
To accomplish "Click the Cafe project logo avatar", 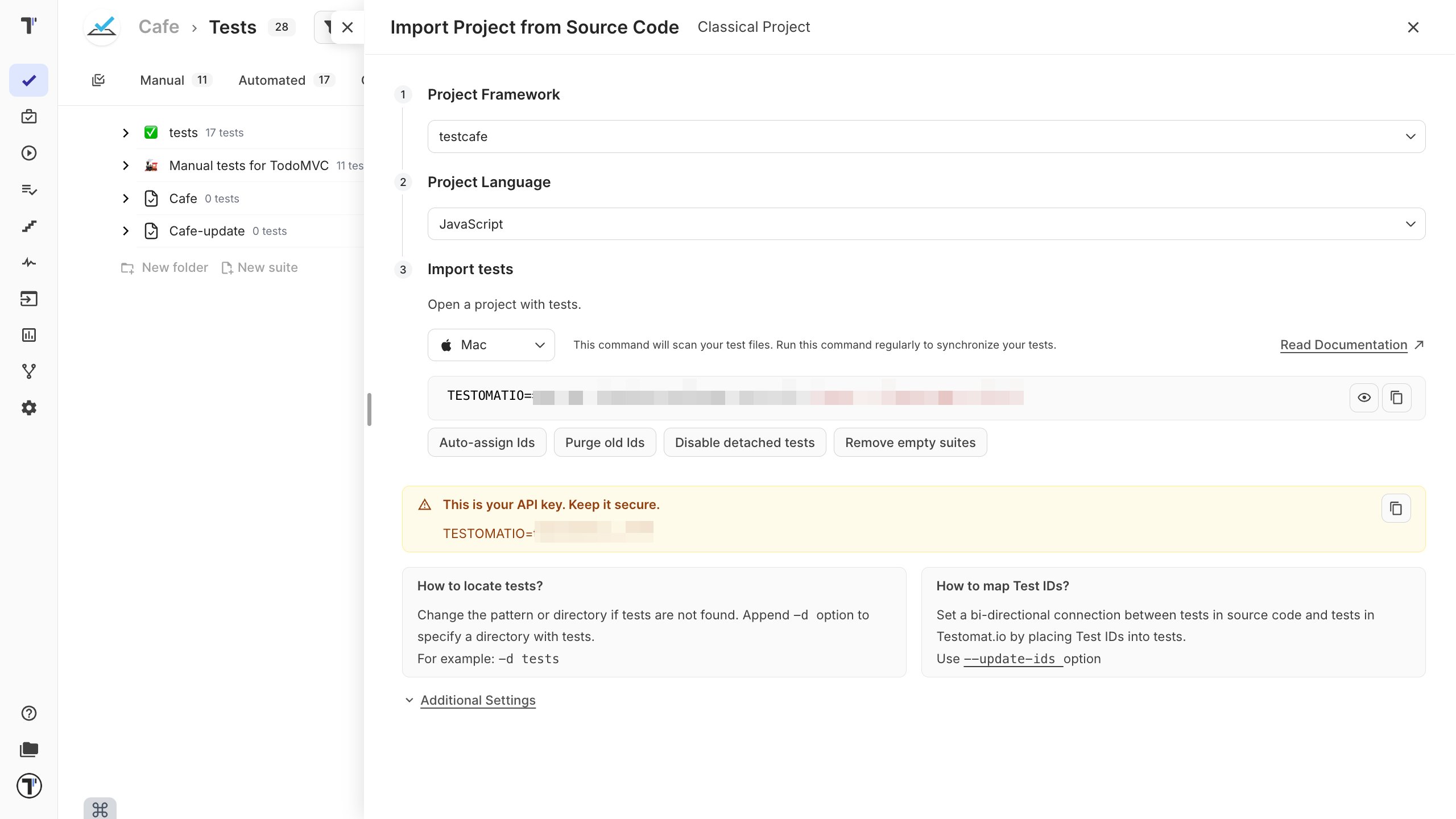I will pos(102,27).
